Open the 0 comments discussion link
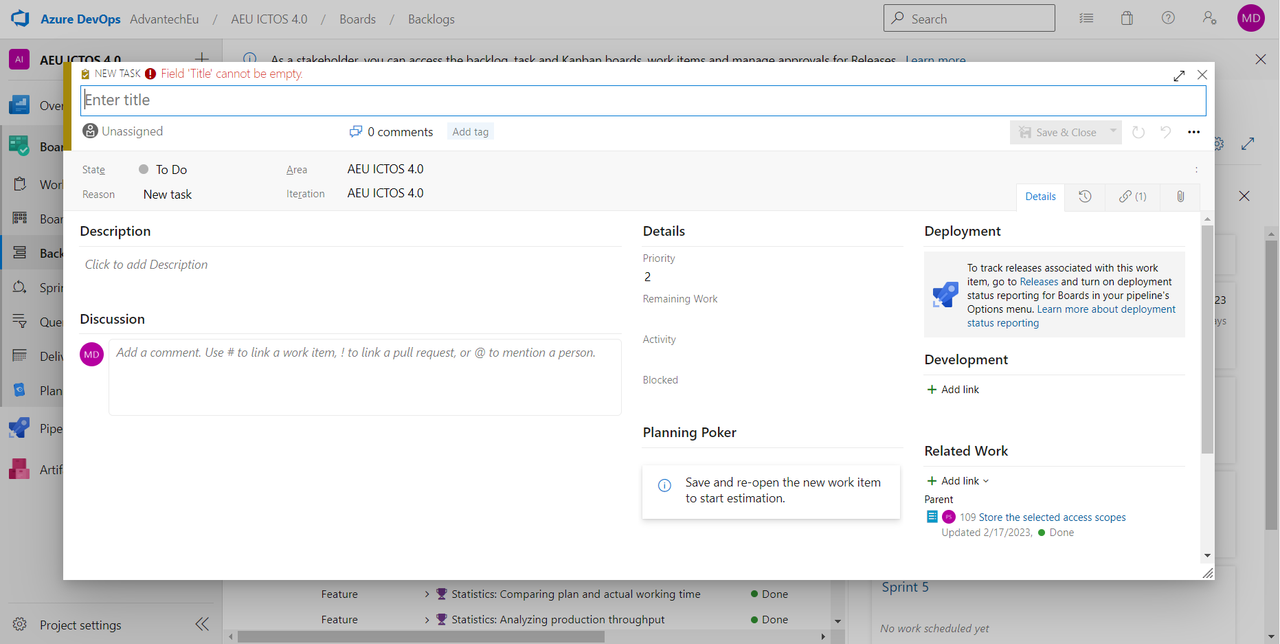 click(391, 132)
